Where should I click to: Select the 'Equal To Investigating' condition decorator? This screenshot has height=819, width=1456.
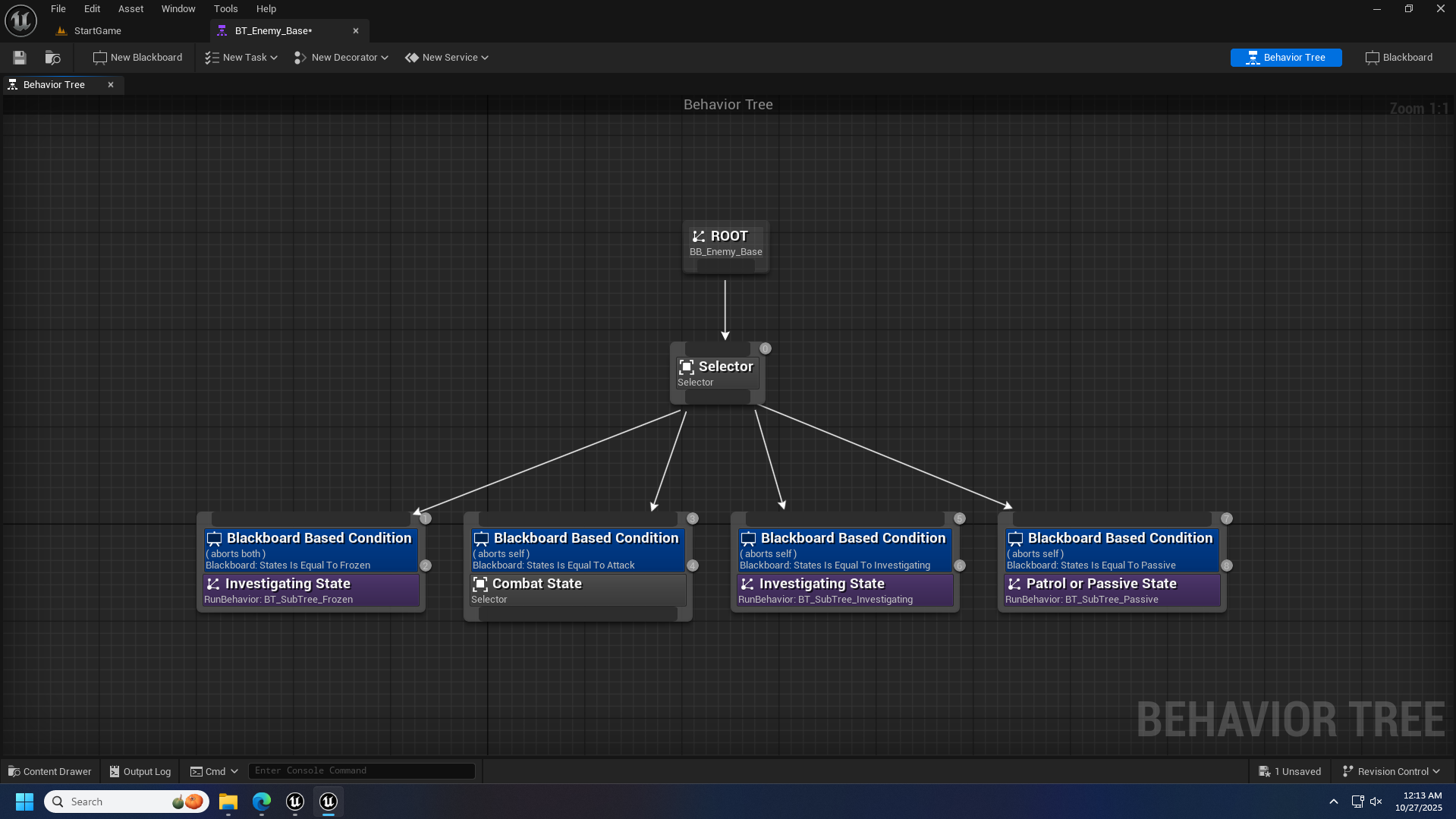pyautogui.click(x=845, y=550)
